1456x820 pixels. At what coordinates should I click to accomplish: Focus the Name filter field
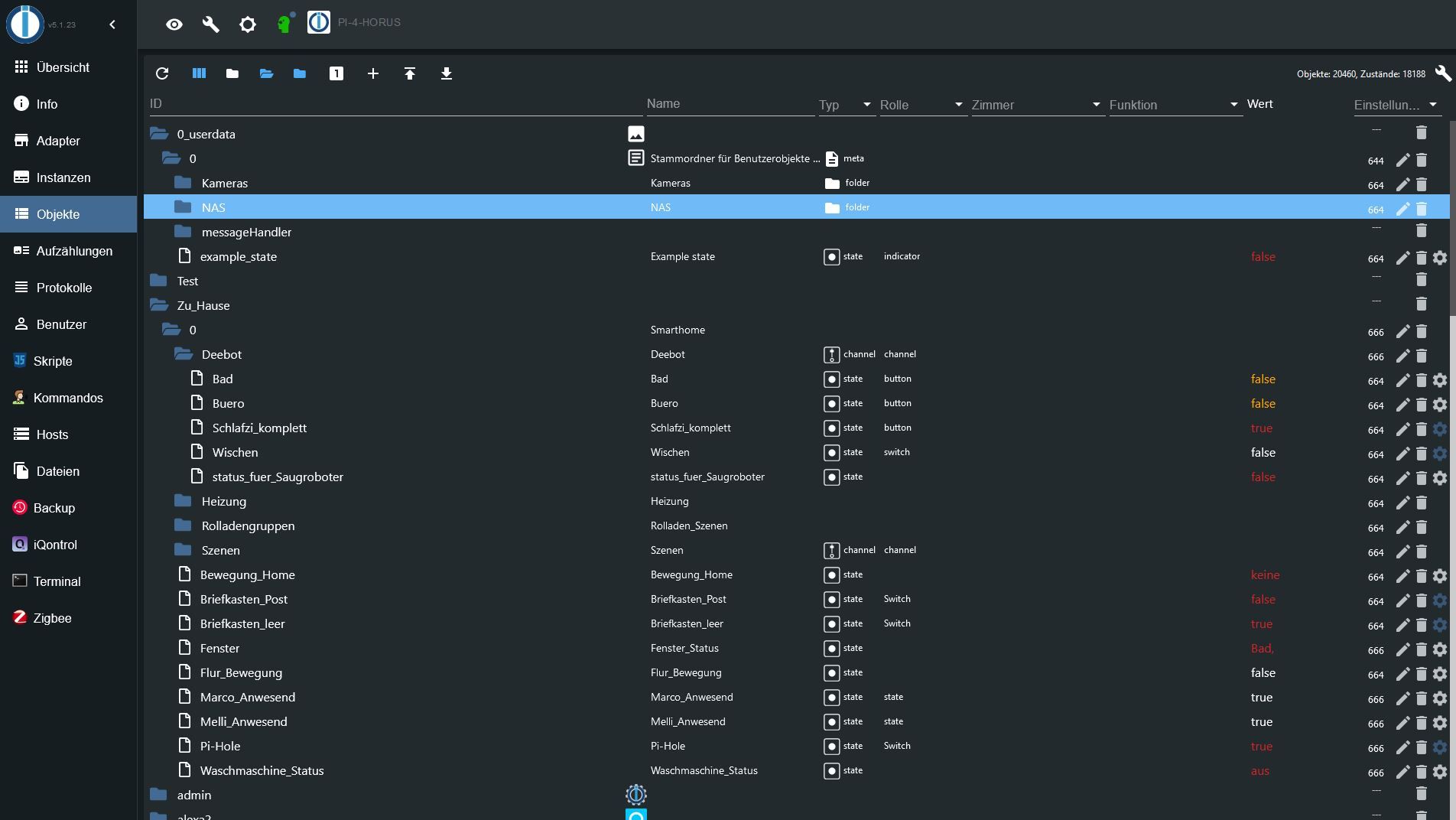click(730, 104)
